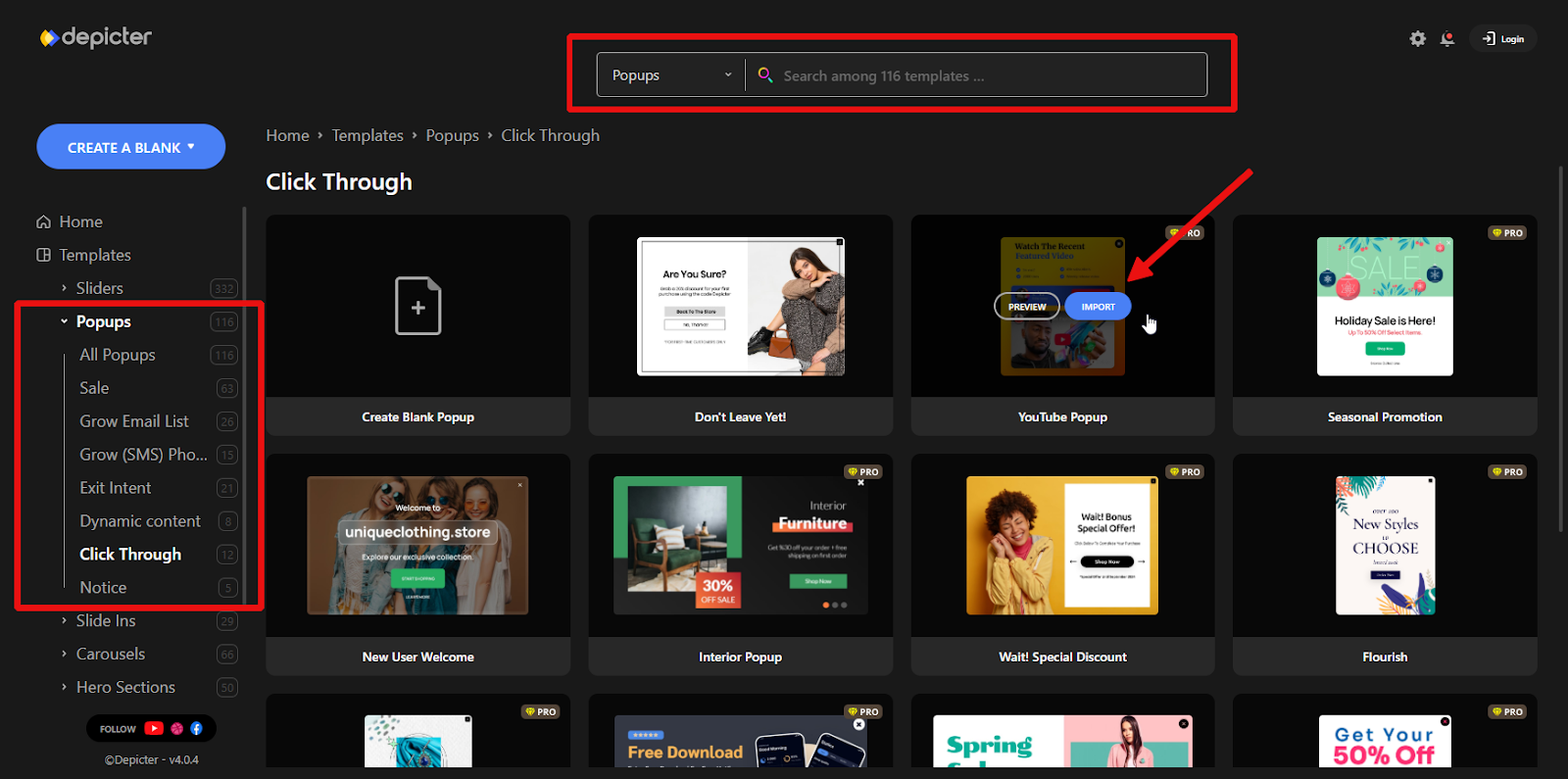Click Templates breadcrumb link

click(367, 135)
